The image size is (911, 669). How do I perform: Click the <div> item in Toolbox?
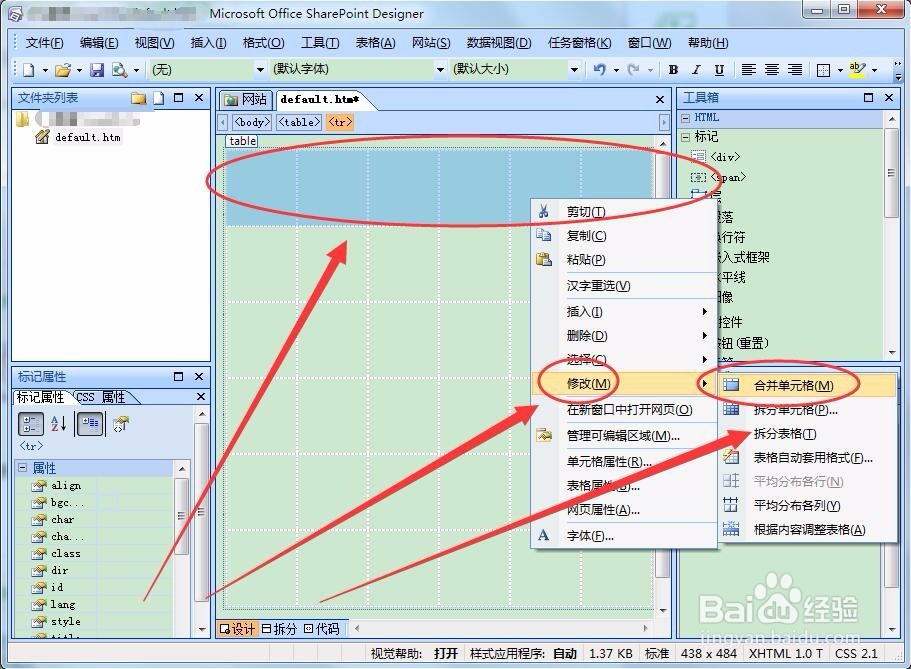[x=726, y=157]
